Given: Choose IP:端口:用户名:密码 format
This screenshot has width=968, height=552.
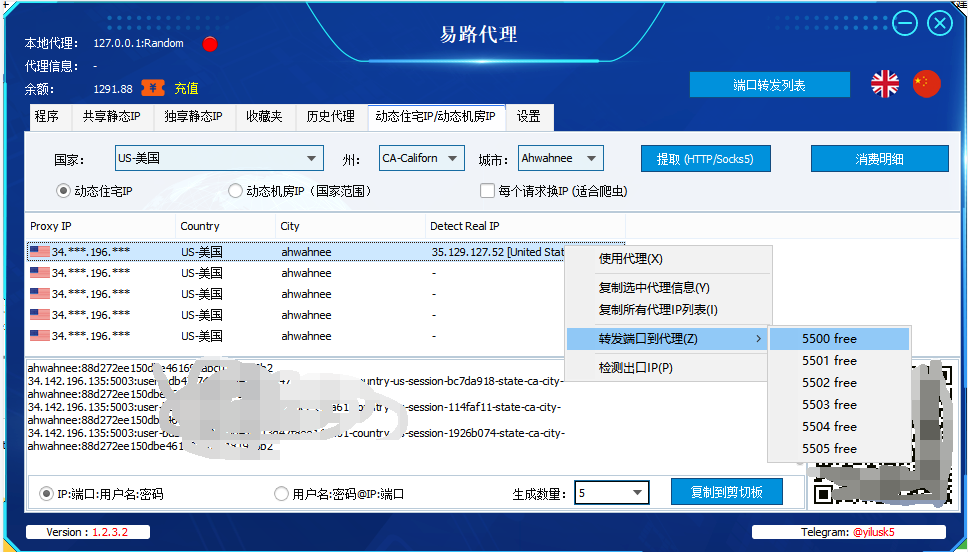Looking at the screenshot, I should click(x=46, y=494).
